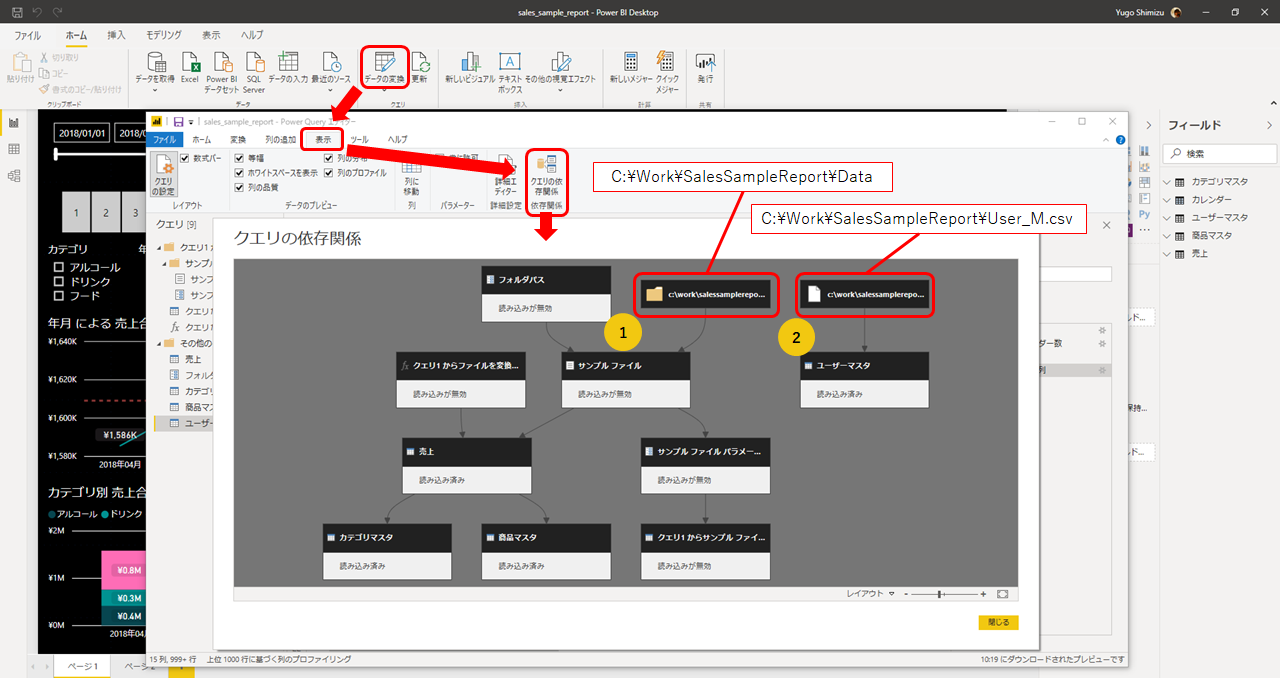Click the データの変換 (Transform Data) icon
Screen dimensions: 1280x678
[x=384, y=62]
